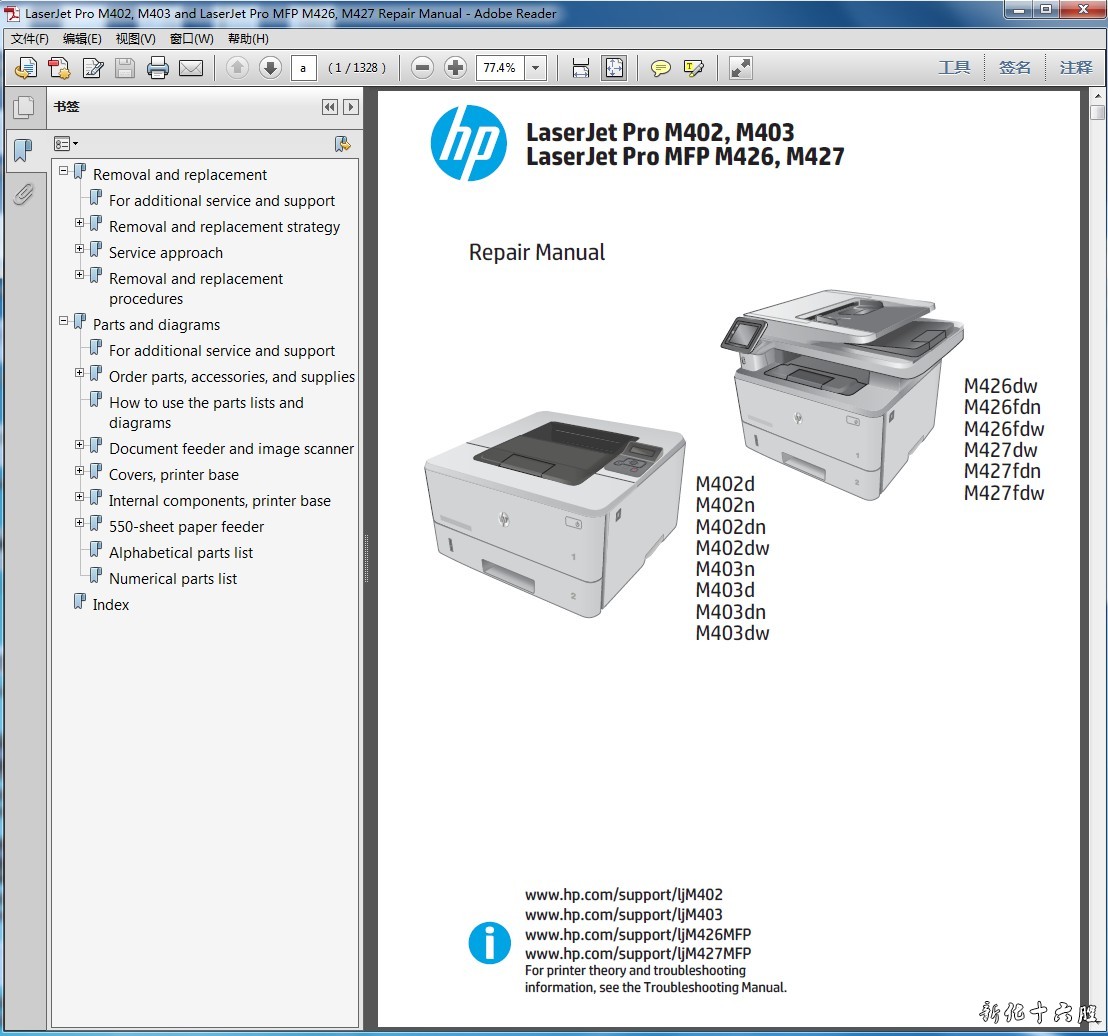Zoom in with the plus button
Screen dimensions: 1108x1036
click(x=456, y=68)
